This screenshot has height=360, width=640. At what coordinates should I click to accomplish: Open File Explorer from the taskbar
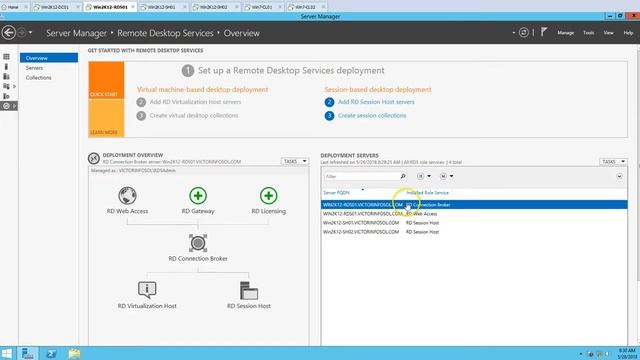pyautogui.click(x=74, y=353)
